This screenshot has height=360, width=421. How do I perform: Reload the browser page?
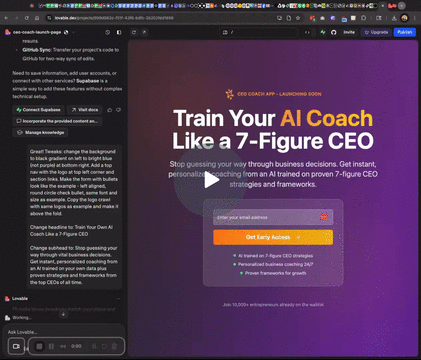click(27, 18)
